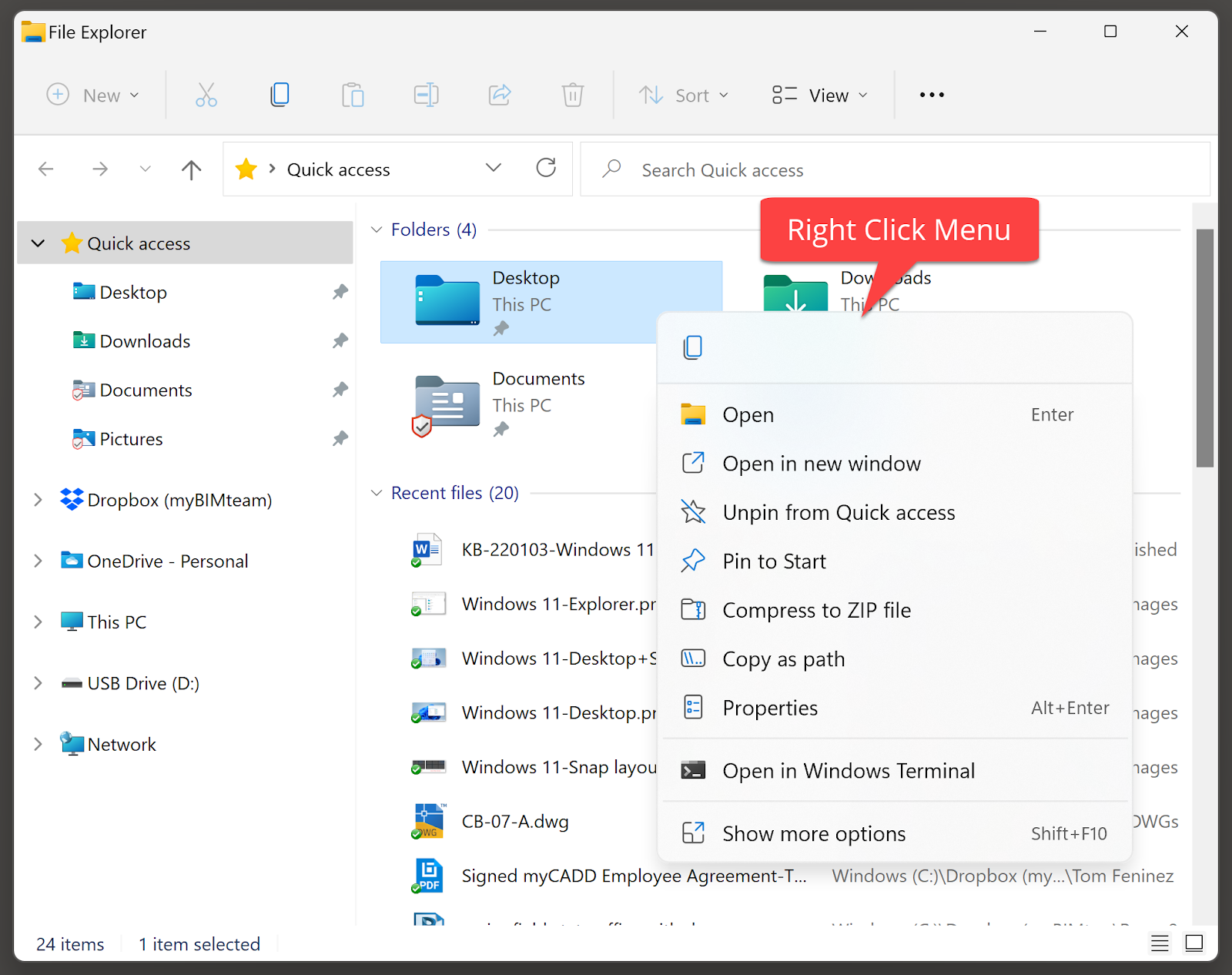Click the Copy icon in context menu
This screenshot has height=975, width=1232.
(693, 347)
